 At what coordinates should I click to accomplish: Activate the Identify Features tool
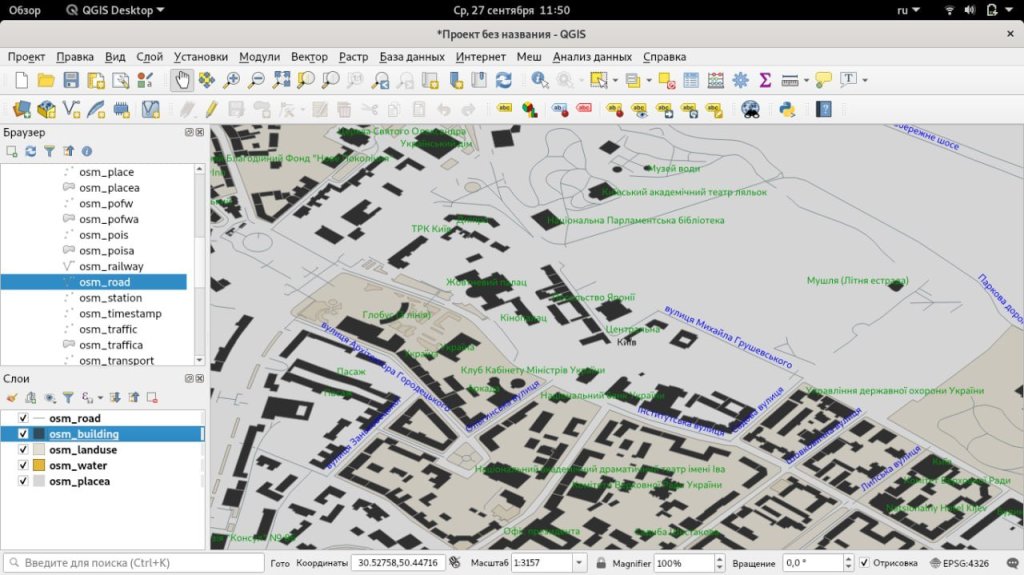tap(540, 80)
